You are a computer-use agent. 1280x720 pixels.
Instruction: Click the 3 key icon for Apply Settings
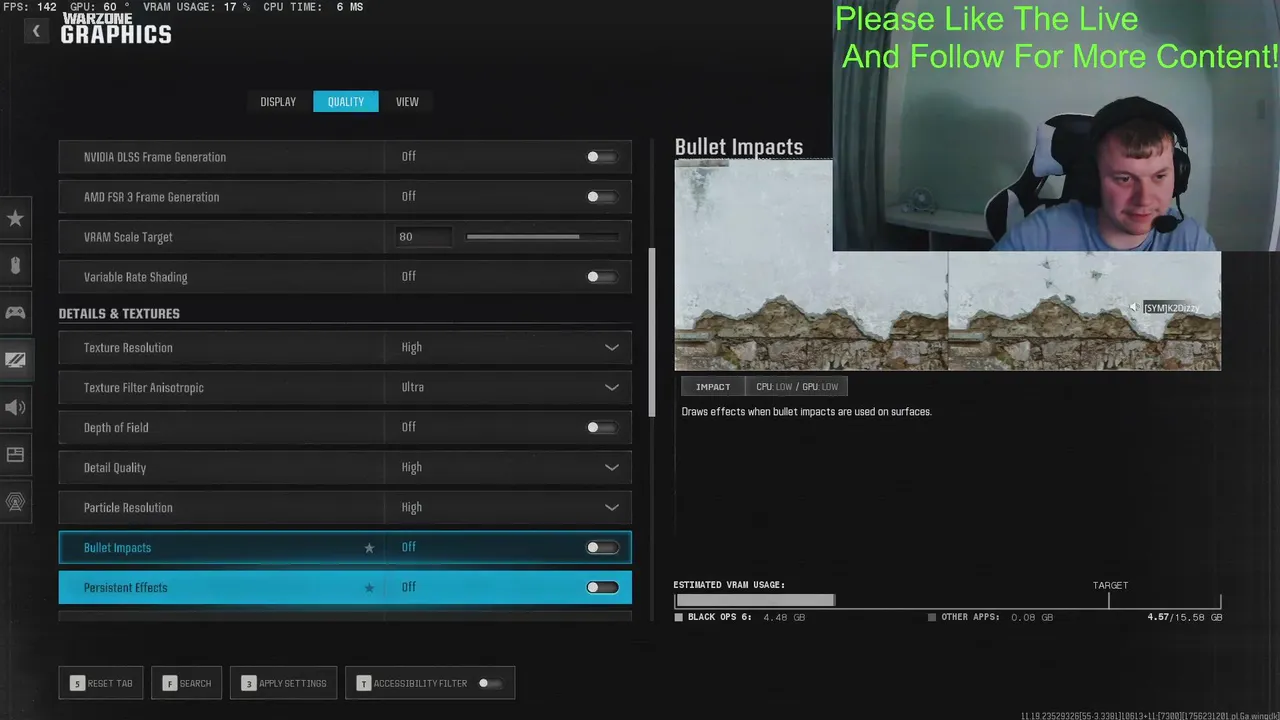tap(249, 683)
